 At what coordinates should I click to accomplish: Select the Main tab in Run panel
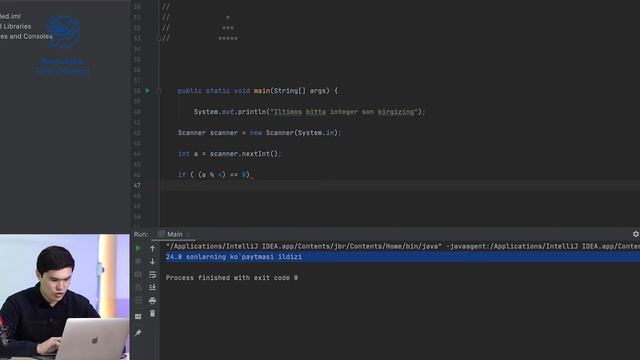pyautogui.click(x=175, y=234)
